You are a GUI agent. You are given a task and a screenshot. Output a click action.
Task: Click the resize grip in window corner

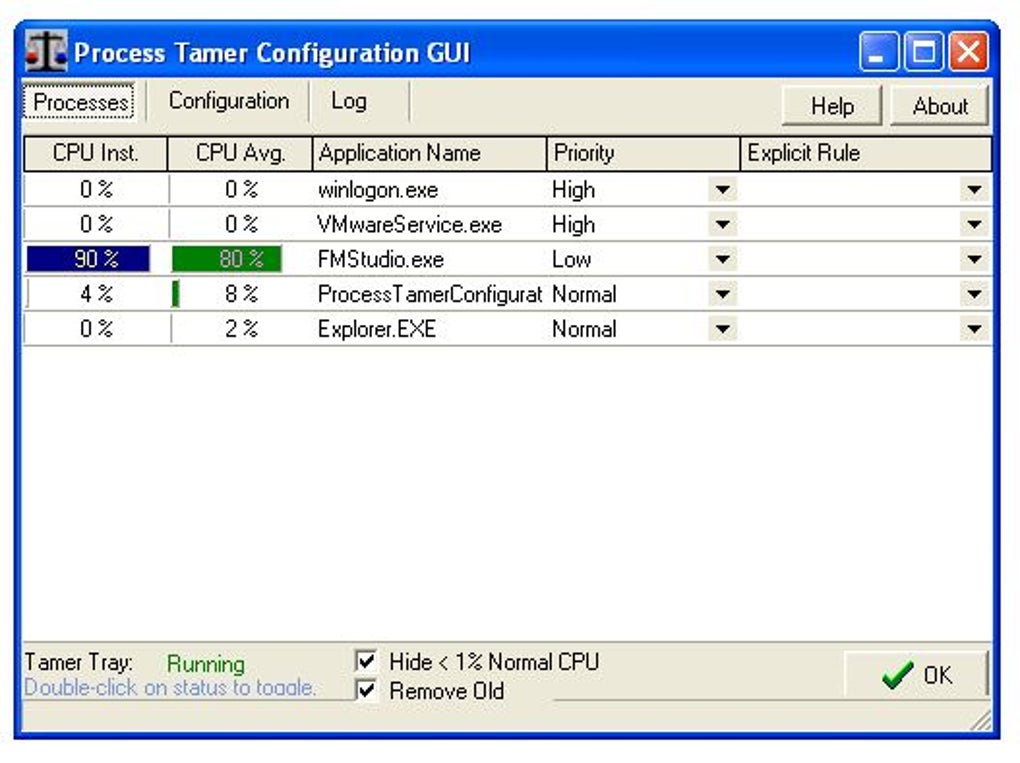[x=981, y=721]
